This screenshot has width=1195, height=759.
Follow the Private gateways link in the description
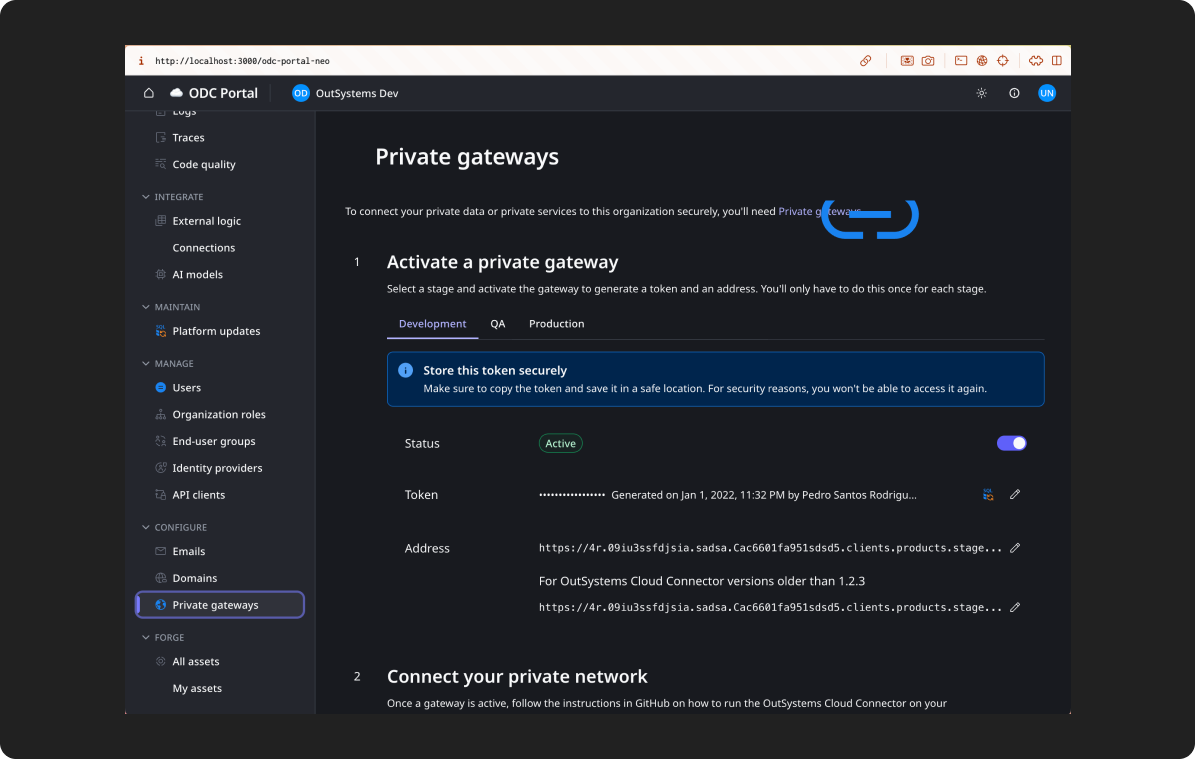[819, 211]
